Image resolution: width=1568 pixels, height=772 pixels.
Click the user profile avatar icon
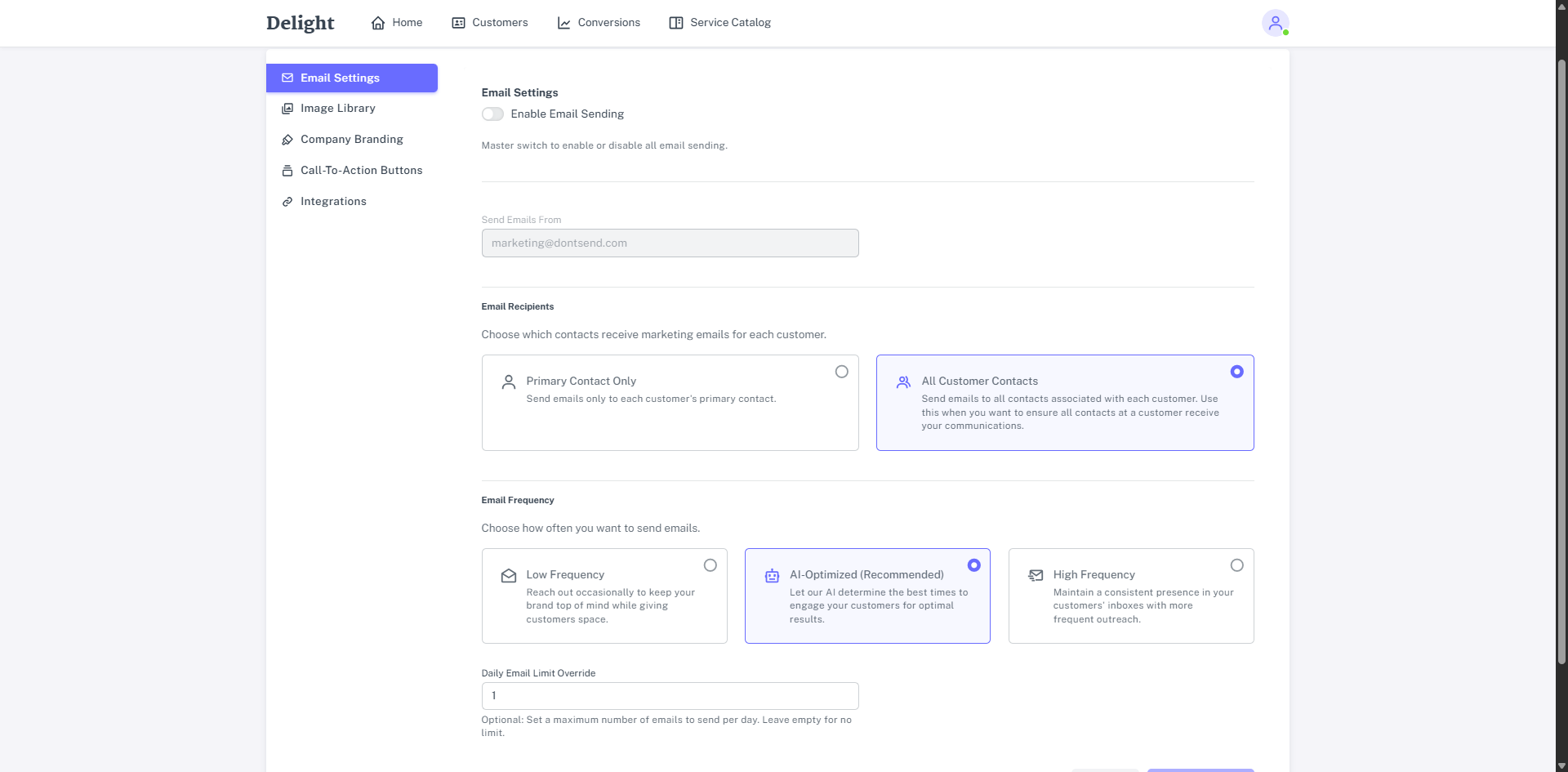[1274, 23]
